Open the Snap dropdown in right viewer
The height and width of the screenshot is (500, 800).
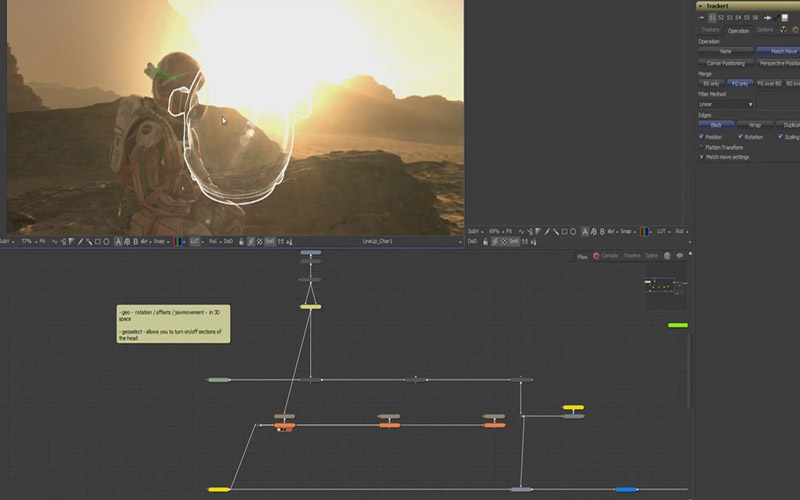(x=628, y=232)
